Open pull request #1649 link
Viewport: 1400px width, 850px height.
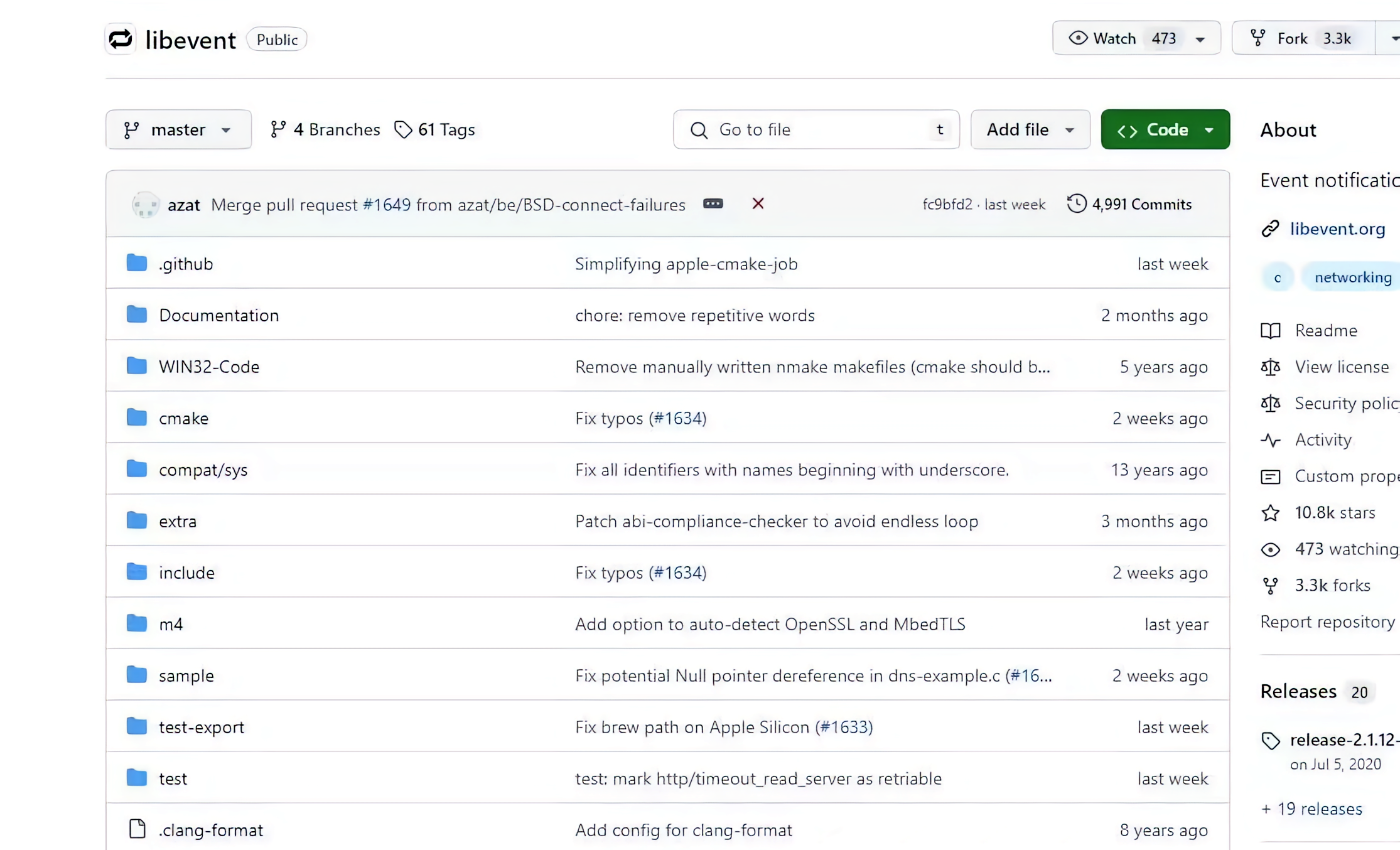(x=387, y=205)
